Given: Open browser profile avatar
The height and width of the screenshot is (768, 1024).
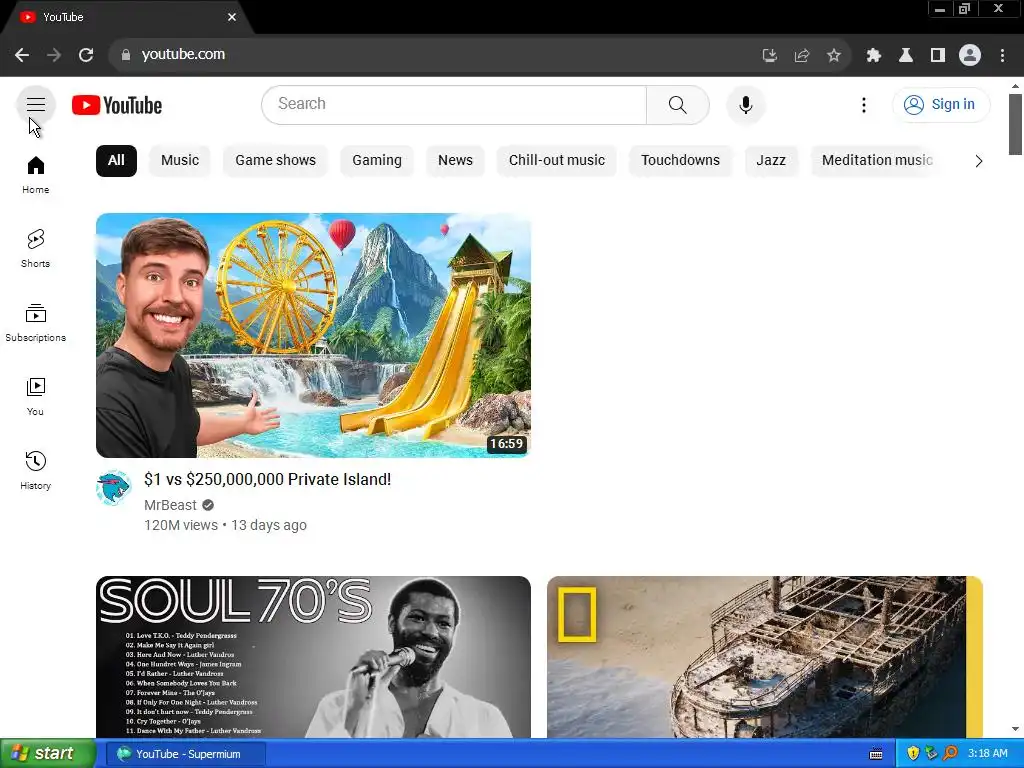Looking at the screenshot, I should [970, 56].
